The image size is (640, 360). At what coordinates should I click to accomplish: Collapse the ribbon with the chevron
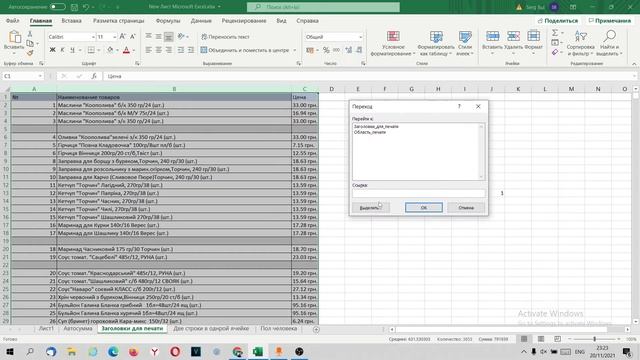click(634, 64)
